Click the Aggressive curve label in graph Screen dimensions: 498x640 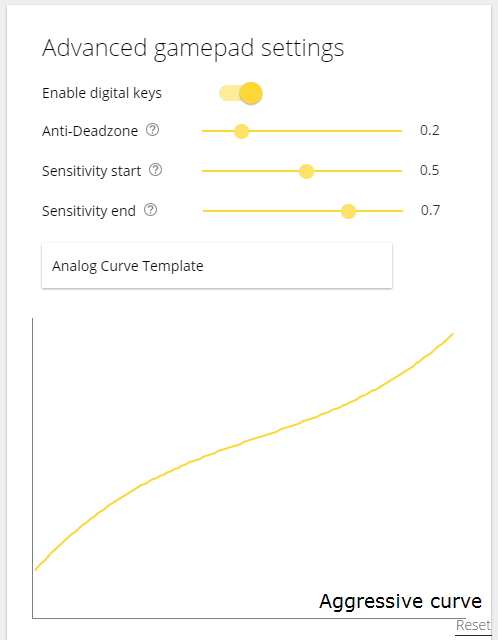click(400, 601)
